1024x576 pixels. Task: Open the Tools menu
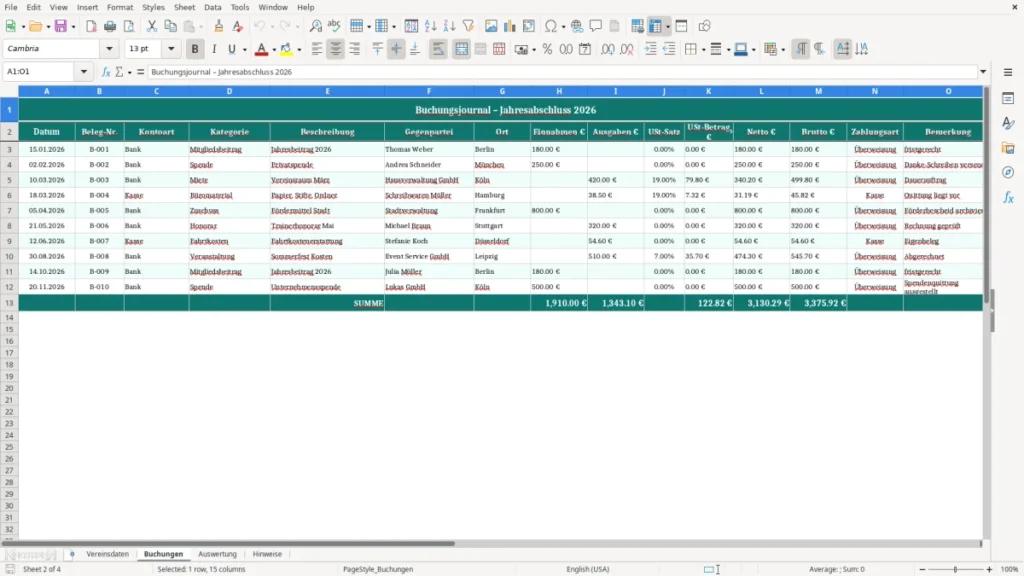(240, 7)
